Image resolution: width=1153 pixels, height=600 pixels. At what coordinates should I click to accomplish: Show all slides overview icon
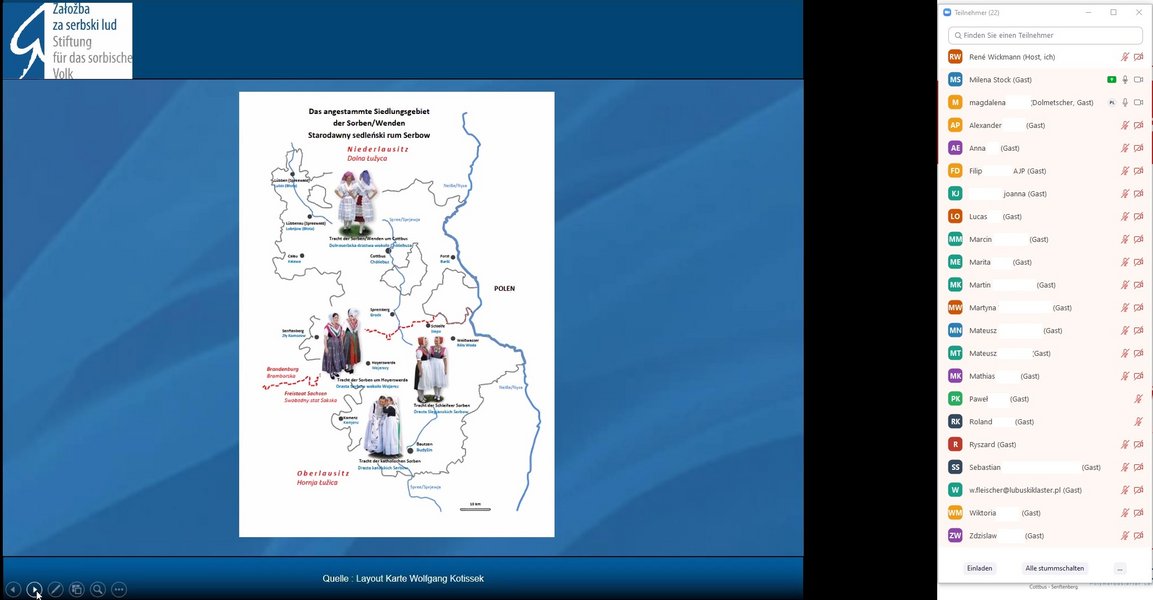point(77,590)
